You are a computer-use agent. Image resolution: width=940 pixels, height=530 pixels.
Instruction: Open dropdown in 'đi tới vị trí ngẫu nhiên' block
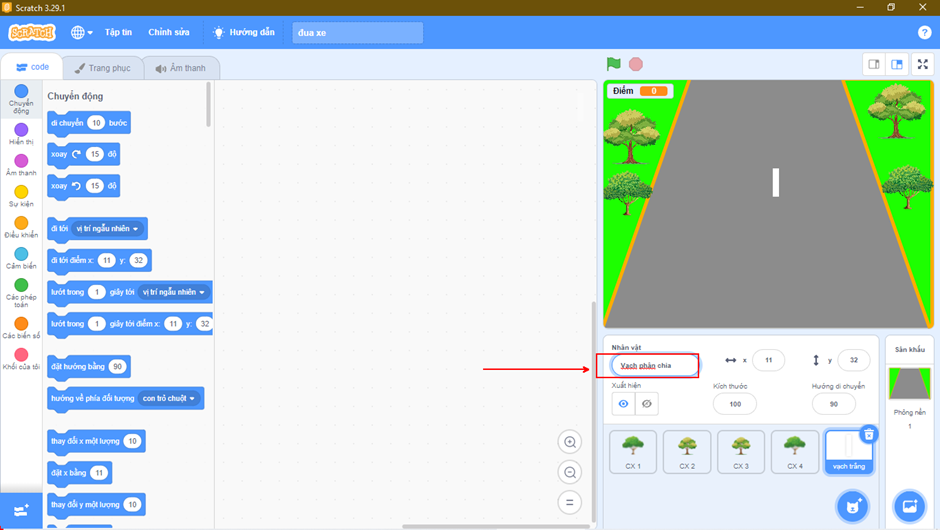pyautogui.click(x=107, y=228)
